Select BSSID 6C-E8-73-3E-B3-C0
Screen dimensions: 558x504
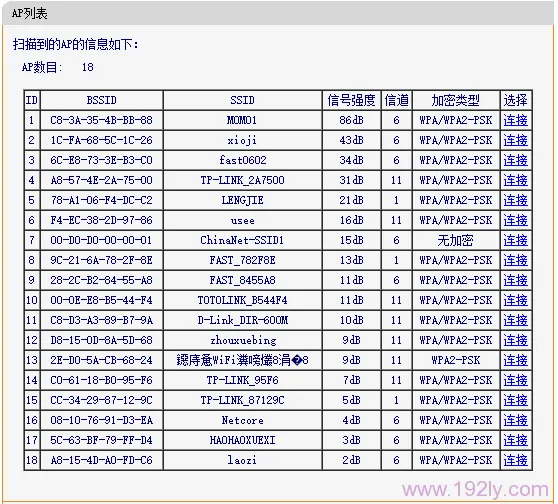pos(101,160)
